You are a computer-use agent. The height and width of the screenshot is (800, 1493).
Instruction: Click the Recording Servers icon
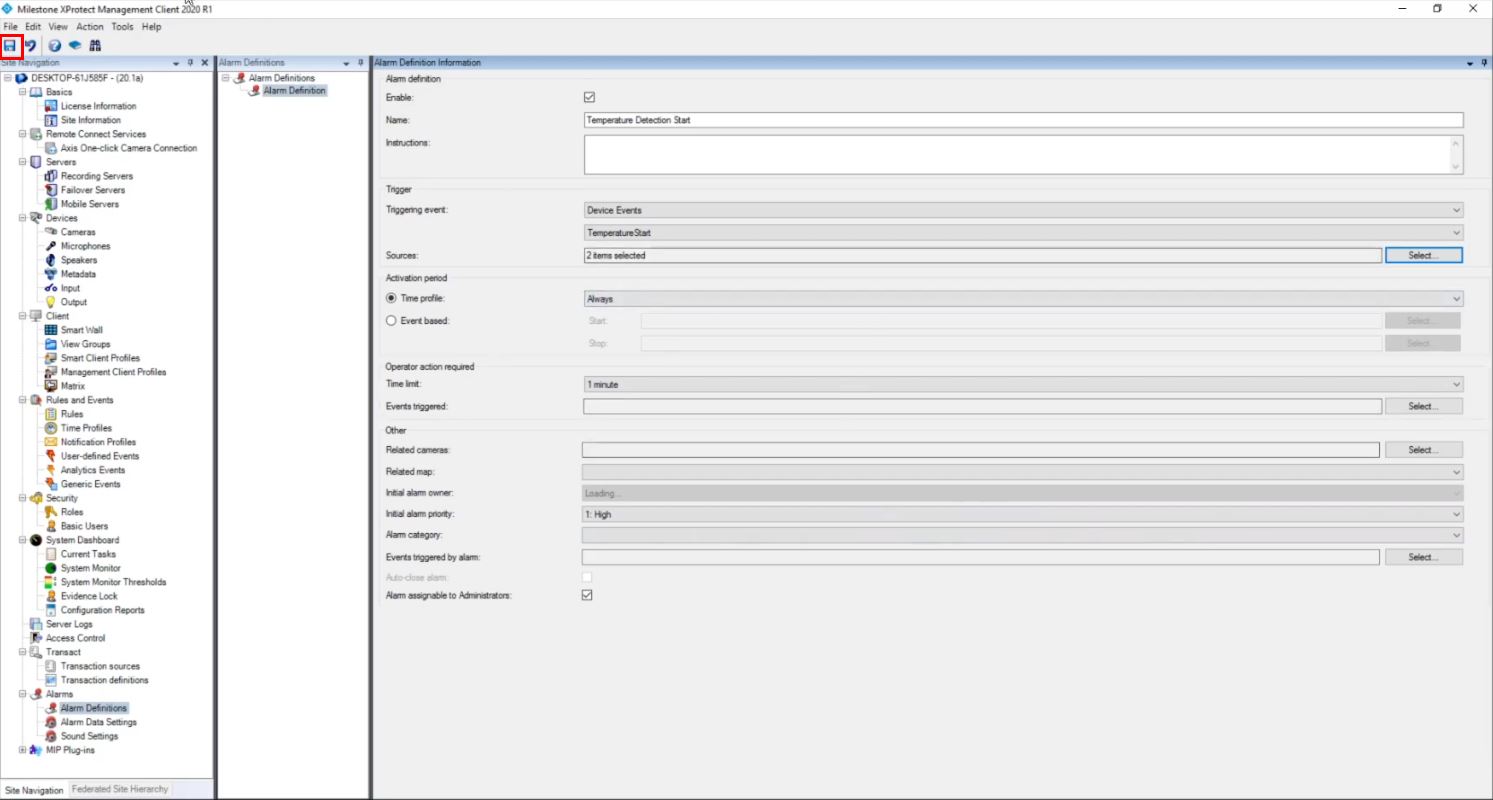pyautogui.click(x=52, y=176)
